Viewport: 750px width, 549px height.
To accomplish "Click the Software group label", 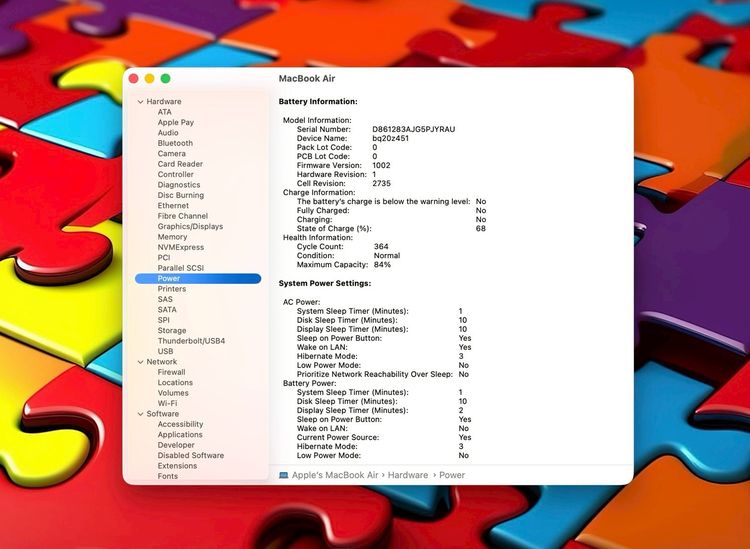I will click(x=163, y=414).
